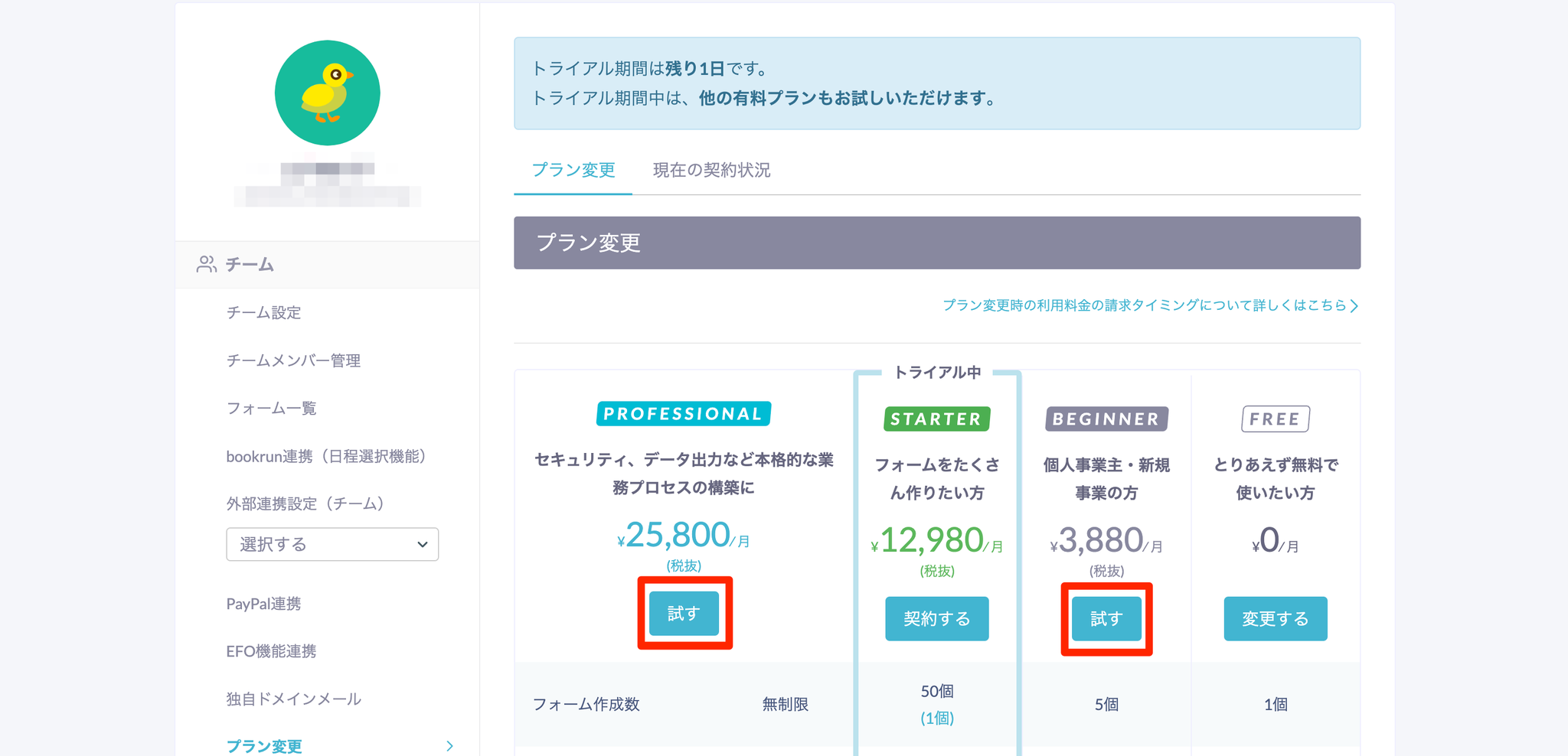Click the FREE plan badge

click(x=1275, y=419)
